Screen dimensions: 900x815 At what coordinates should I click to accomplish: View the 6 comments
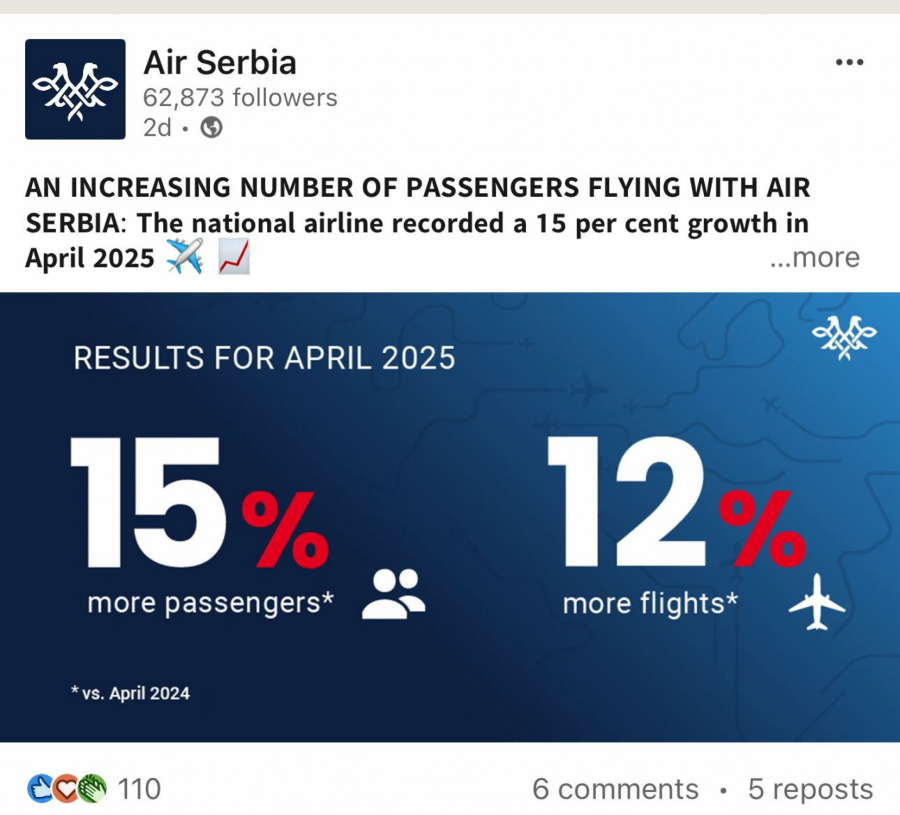pyautogui.click(x=615, y=789)
